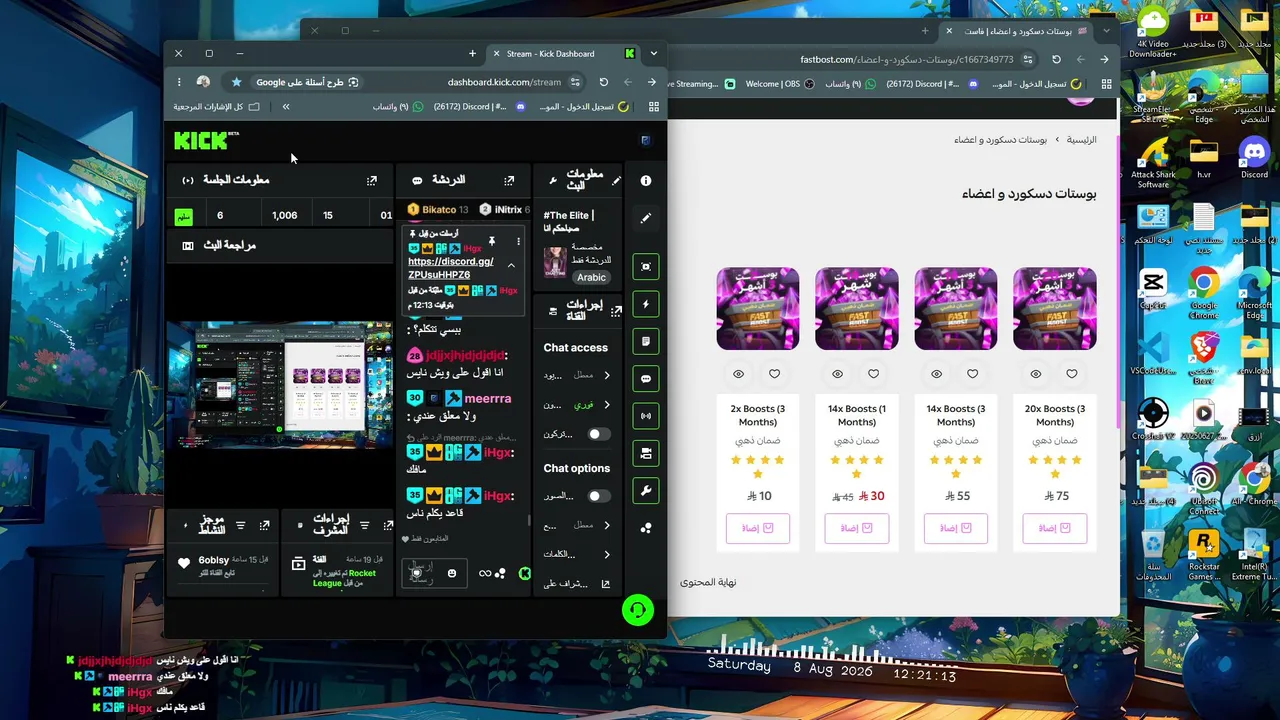Open tab search dropdown in fastbost window
The width and height of the screenshot is (1280, 720).
tap(1105, 31)
